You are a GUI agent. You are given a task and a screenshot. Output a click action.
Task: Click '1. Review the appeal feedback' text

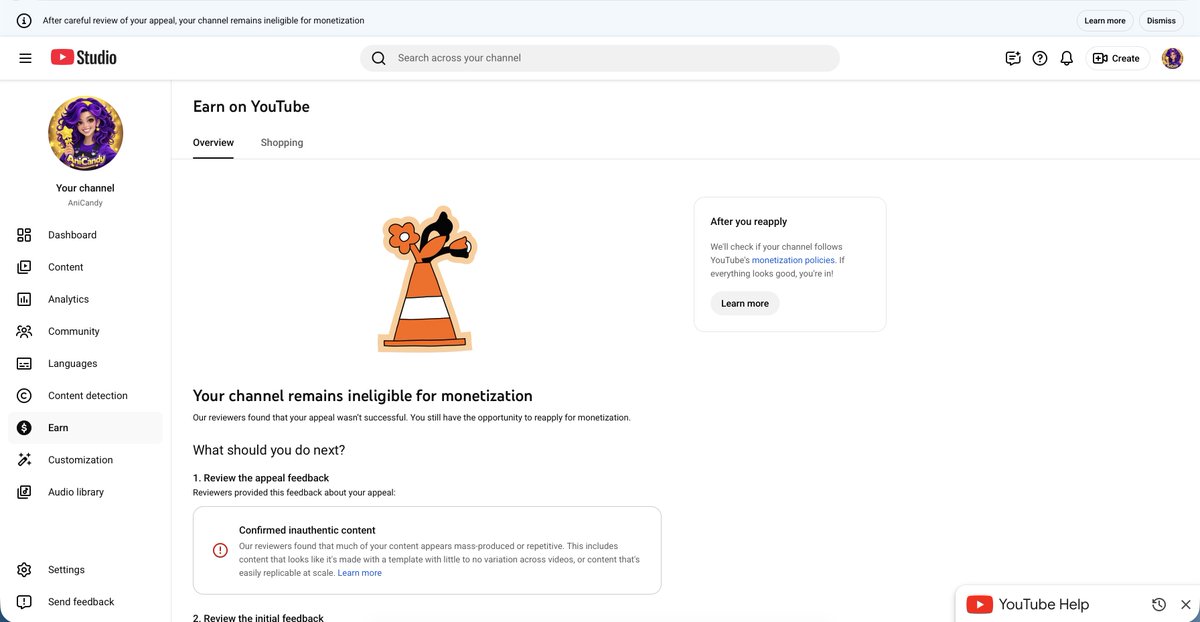point(261,478)
